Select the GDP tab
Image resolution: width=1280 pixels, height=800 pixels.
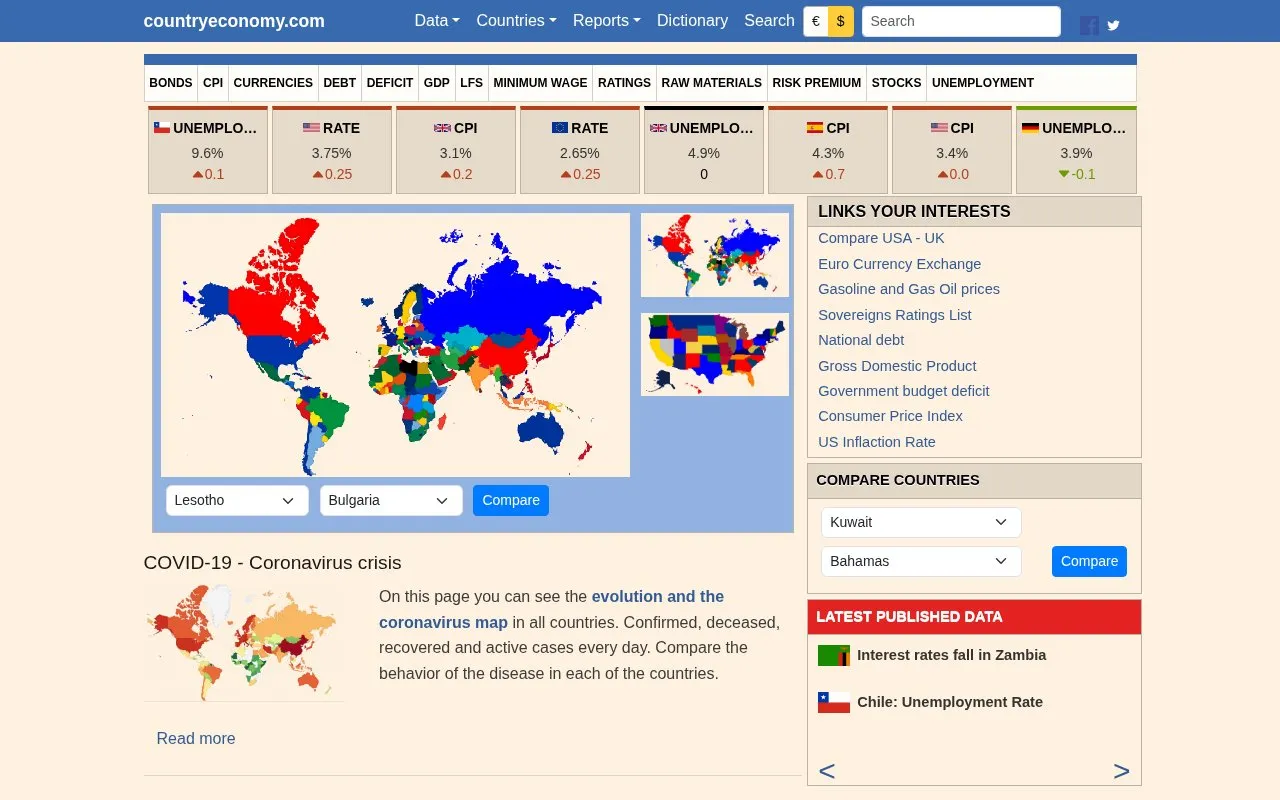437,83
